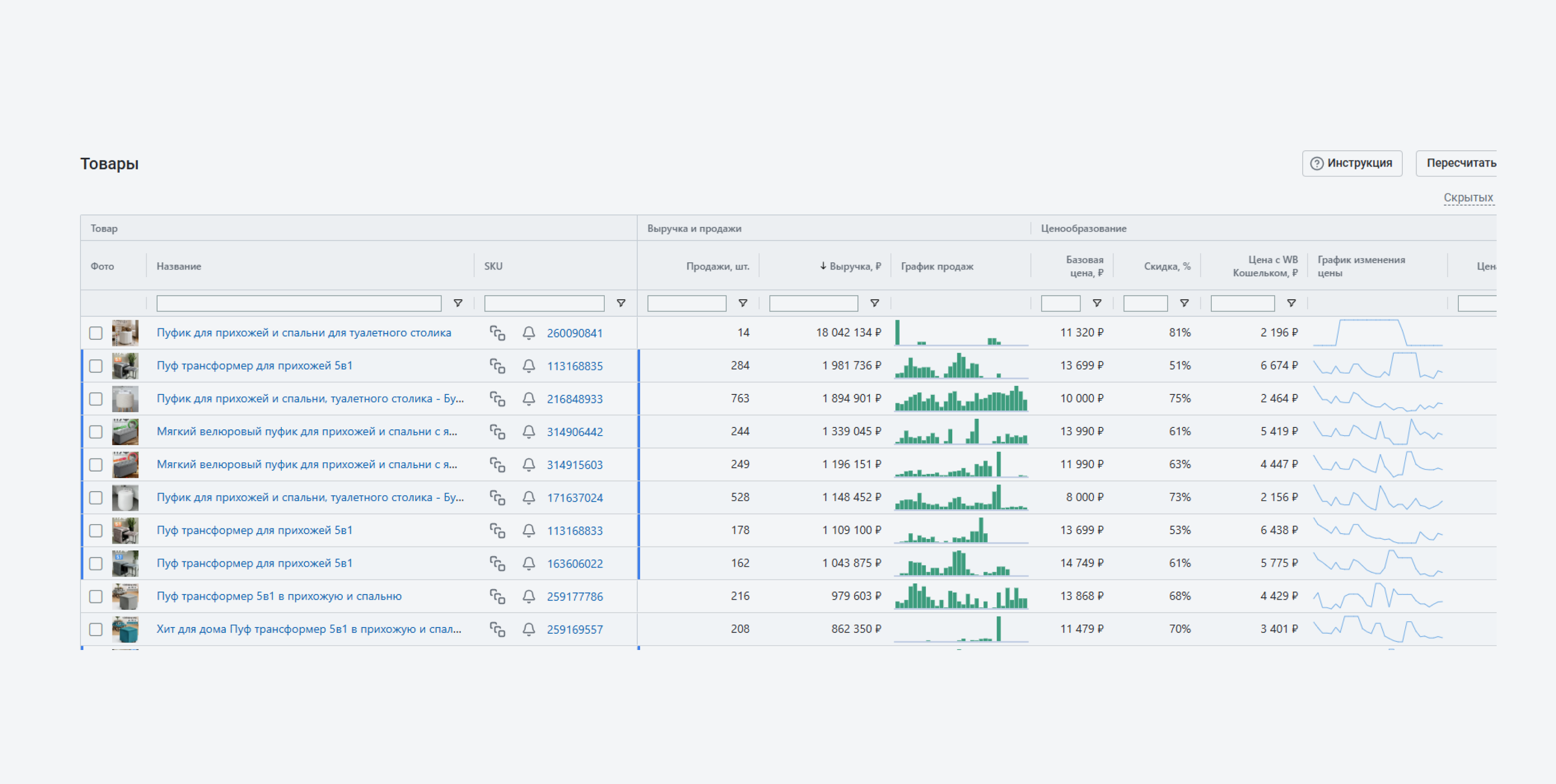Click bell icon for SKU 259169557
Image resolution: width=1556 pixels, height=784 pixels.
pos(529,629)
